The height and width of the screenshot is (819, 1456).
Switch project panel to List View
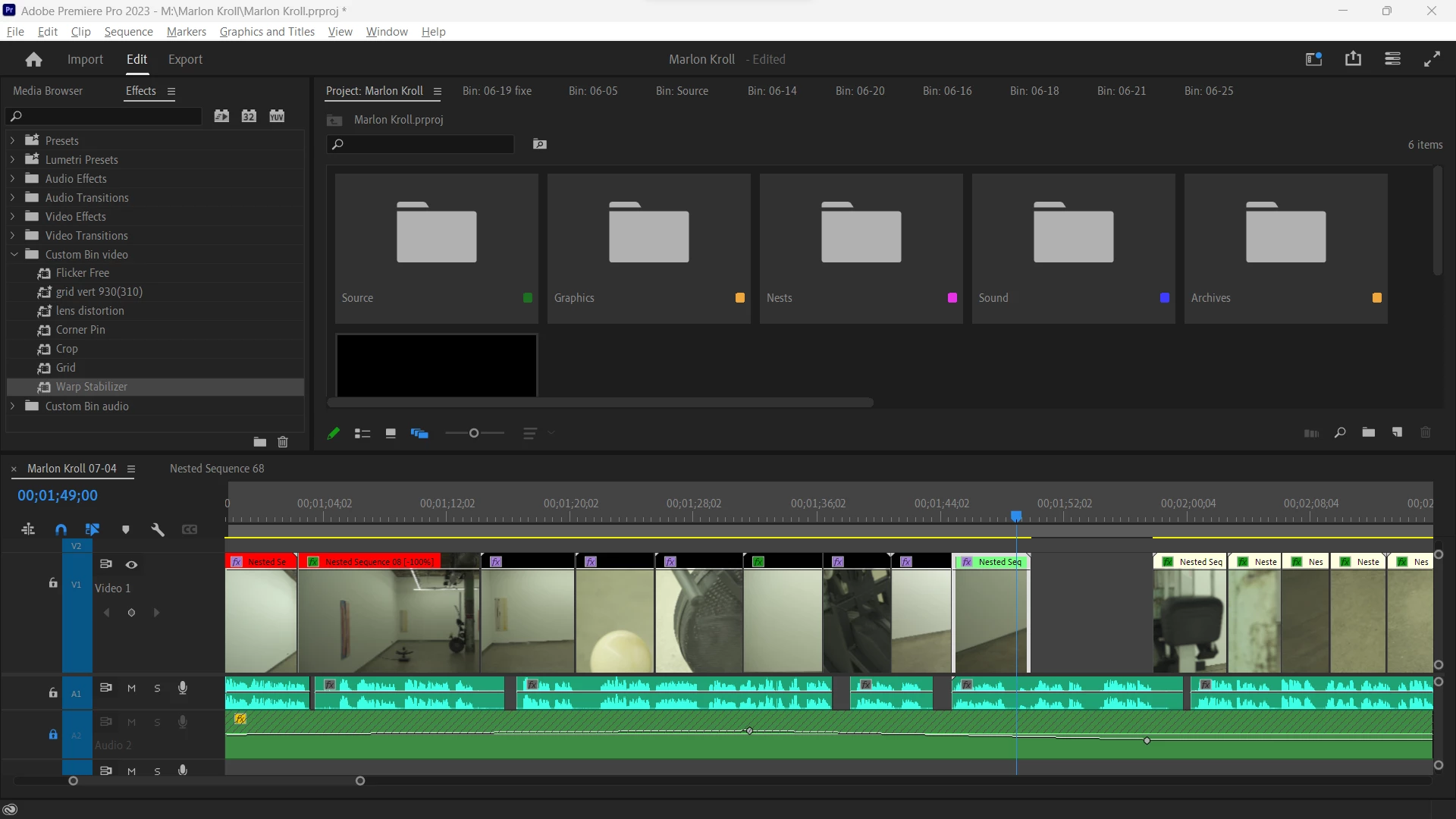coord(362,434)
